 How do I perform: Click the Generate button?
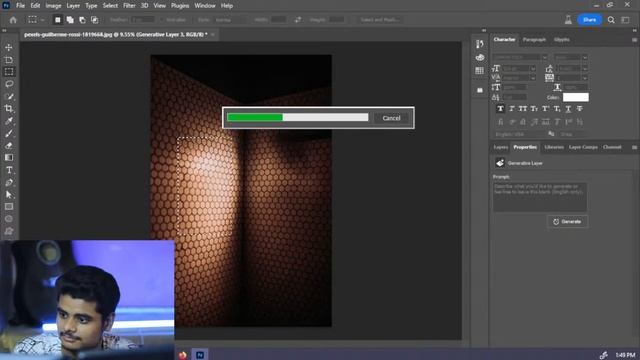(567, 222)
